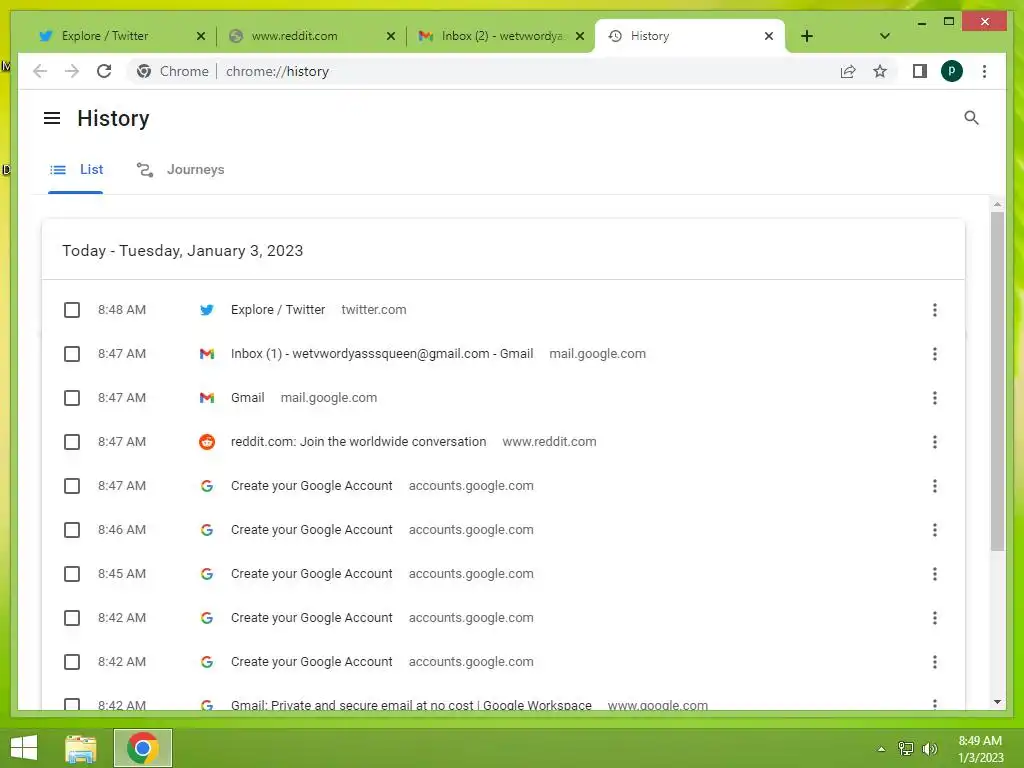
Task: Check the last 8:42 AM Create Google Account entry
Action: [x=72, y=662]
